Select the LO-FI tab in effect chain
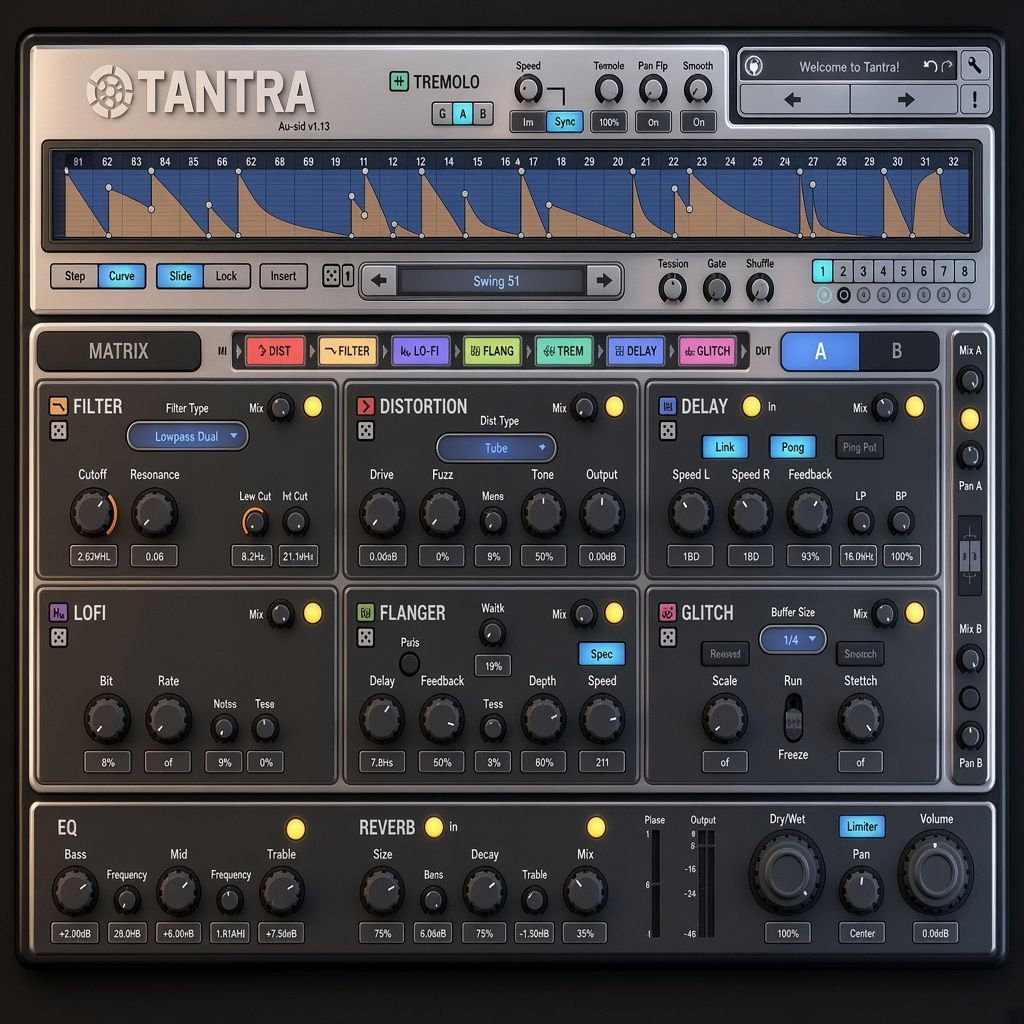 coord(420,351)
